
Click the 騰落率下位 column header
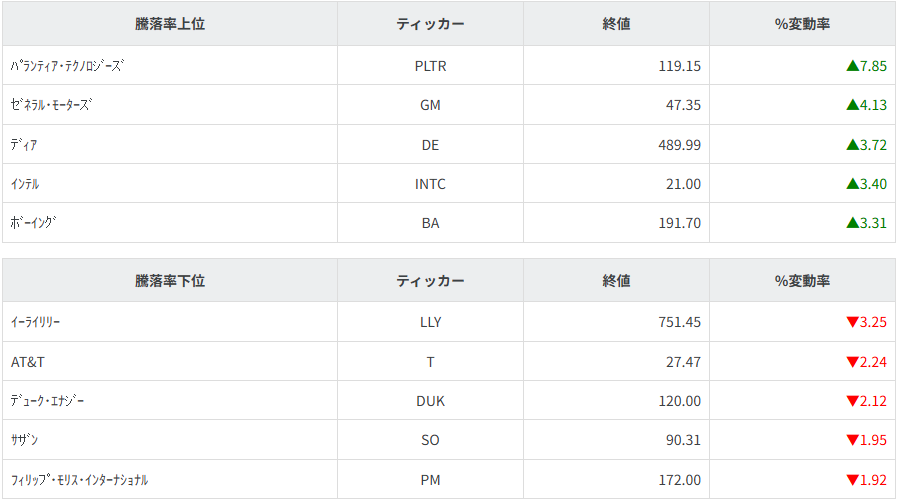tap(170, 281)
